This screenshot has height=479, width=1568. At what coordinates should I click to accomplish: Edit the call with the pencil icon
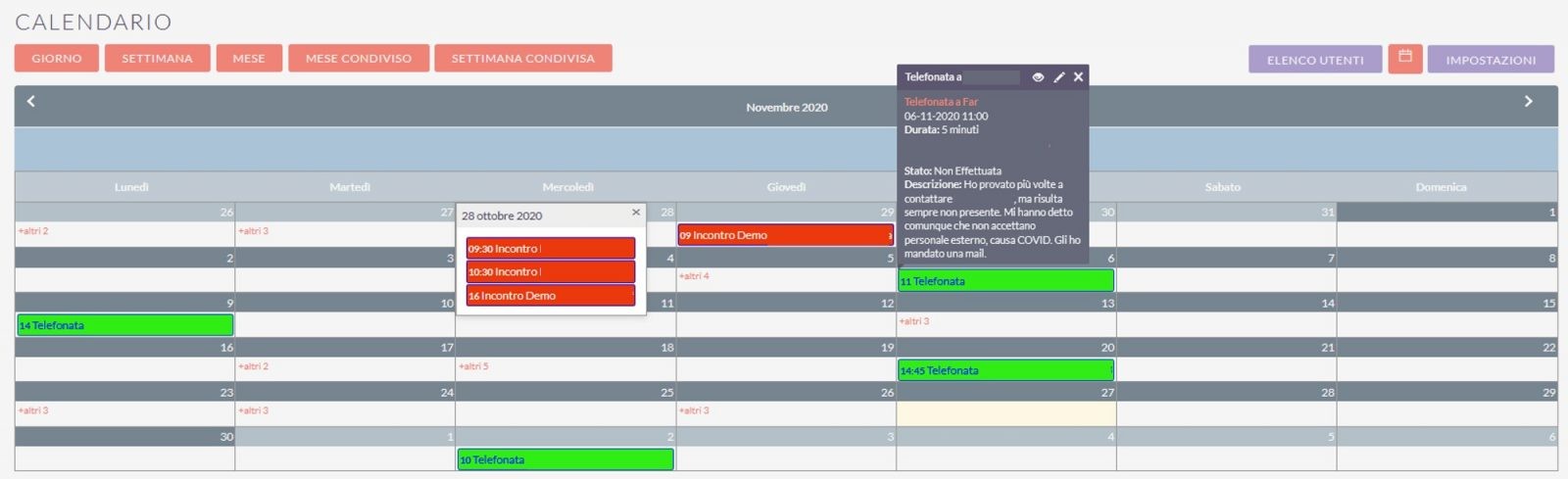tap(1058, 77)
